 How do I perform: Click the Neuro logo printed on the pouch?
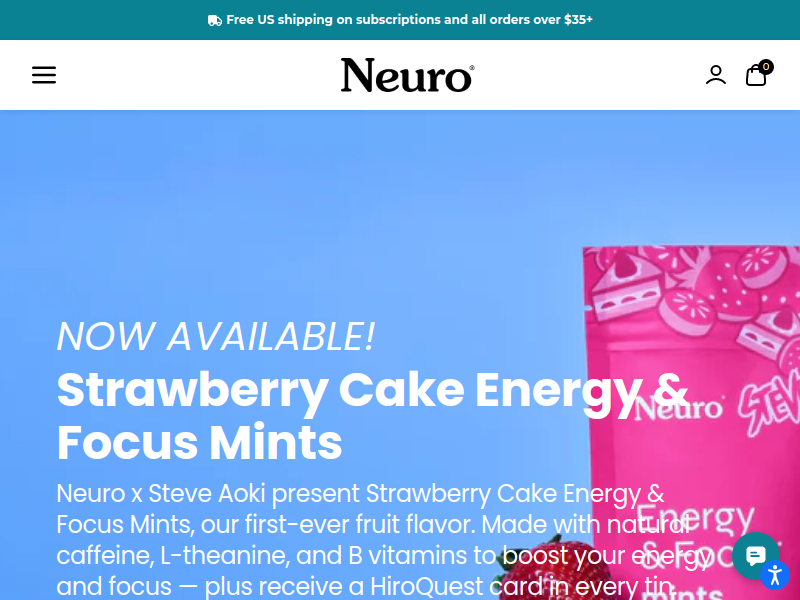coord(679,408)
